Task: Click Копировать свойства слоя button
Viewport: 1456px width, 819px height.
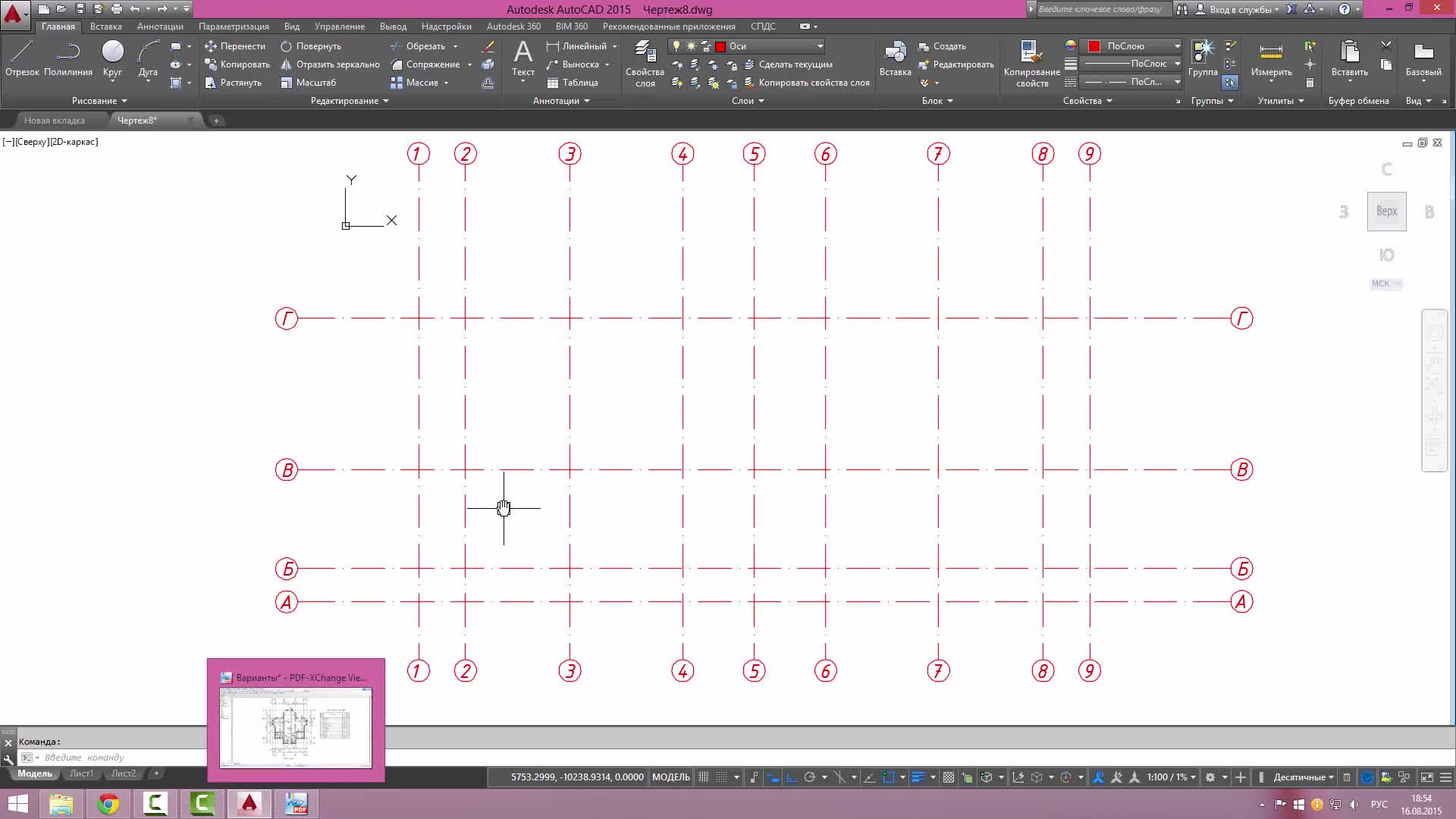Action: click(806, 83)
